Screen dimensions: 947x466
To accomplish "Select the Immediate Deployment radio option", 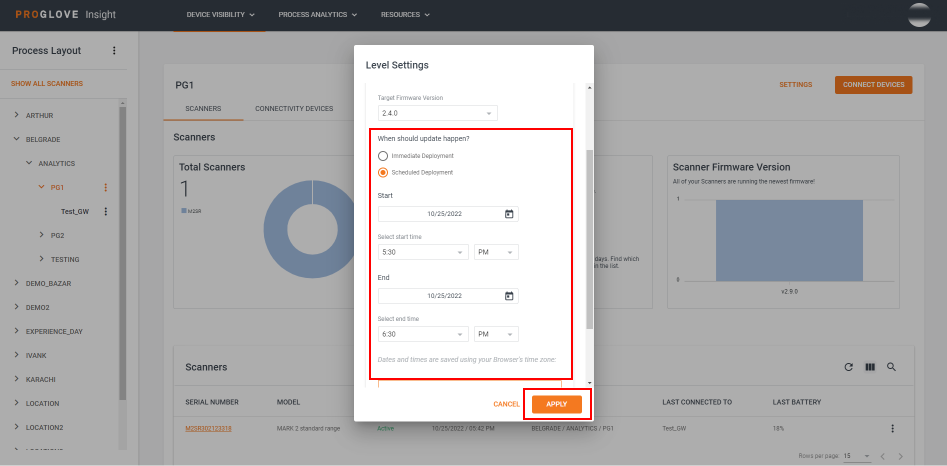I will 383,156.
